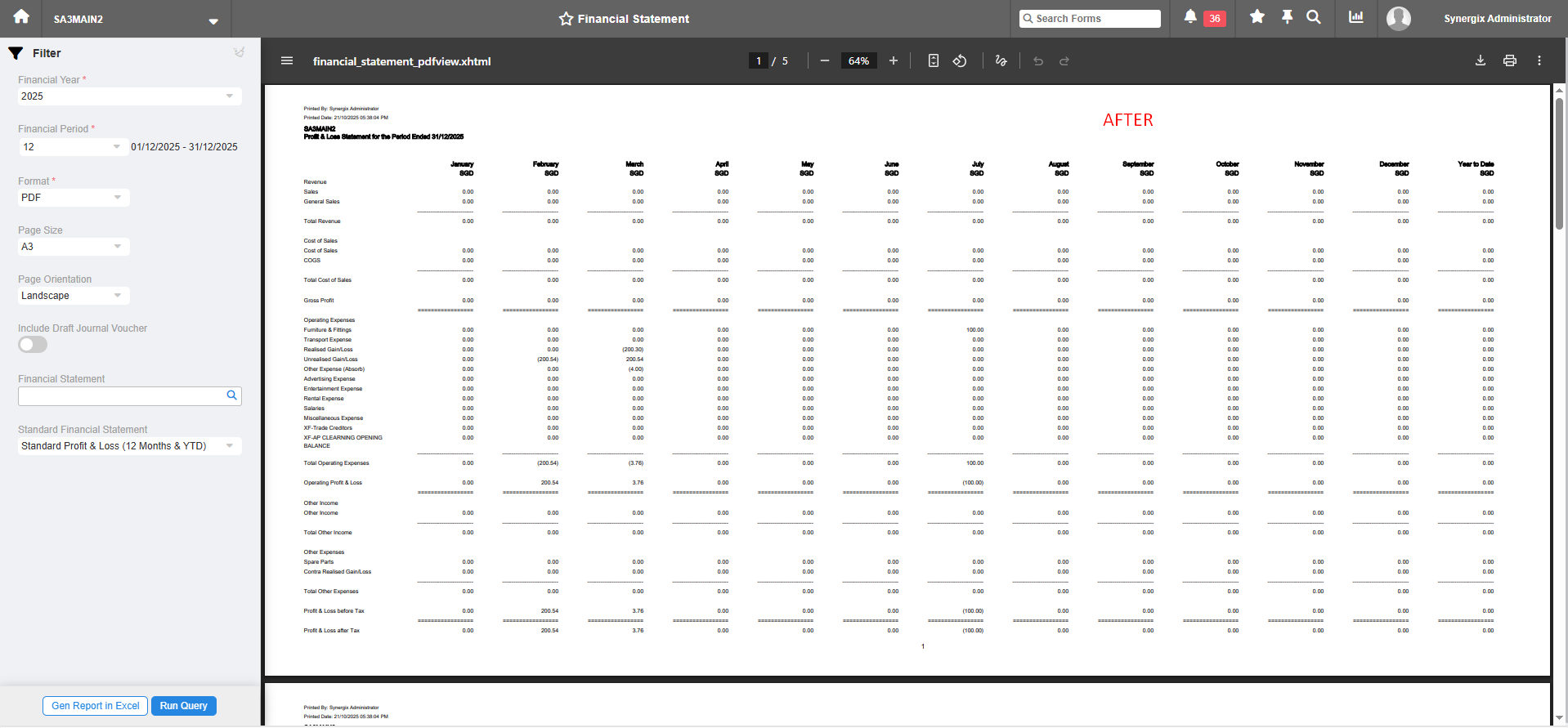Toggle Include Draft Journal Voucher switch
The image size is (1568, 728).
[x=33, y=345]
